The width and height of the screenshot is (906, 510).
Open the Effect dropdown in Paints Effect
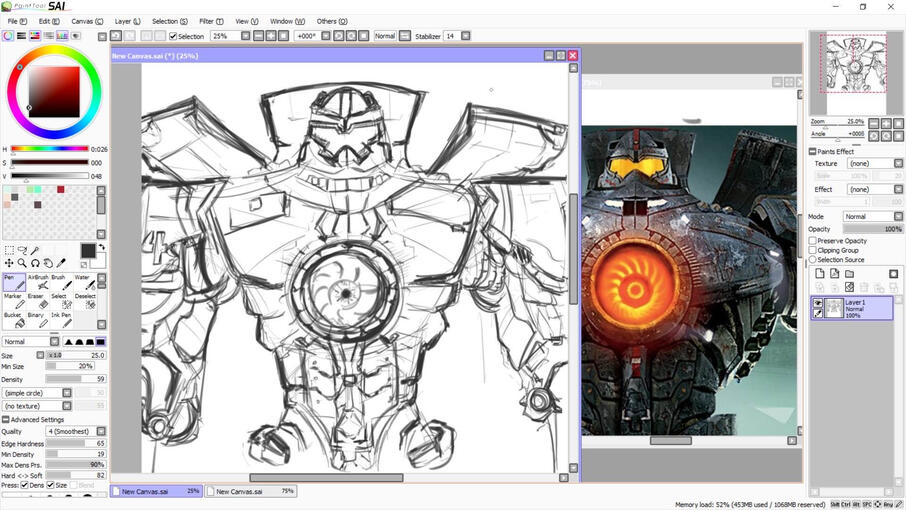pos(898,189)
